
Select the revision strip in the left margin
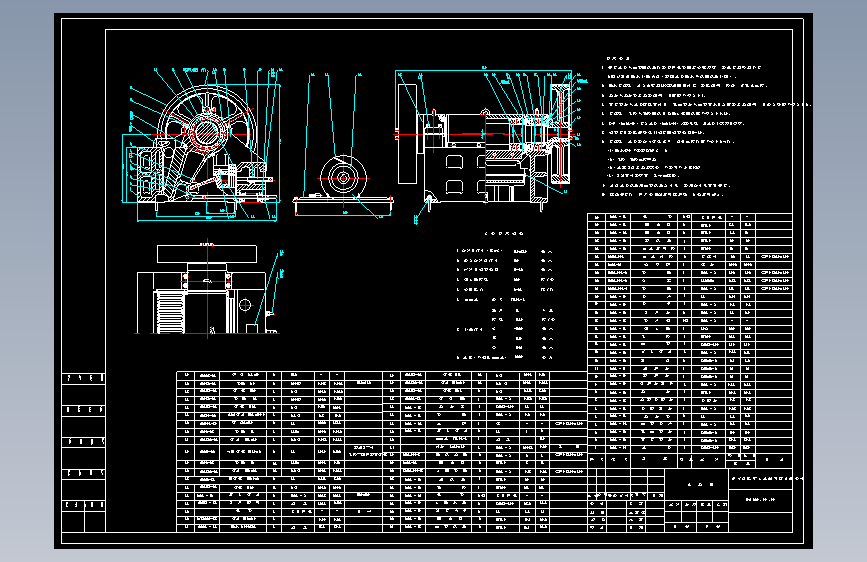[x=83, y=452]
